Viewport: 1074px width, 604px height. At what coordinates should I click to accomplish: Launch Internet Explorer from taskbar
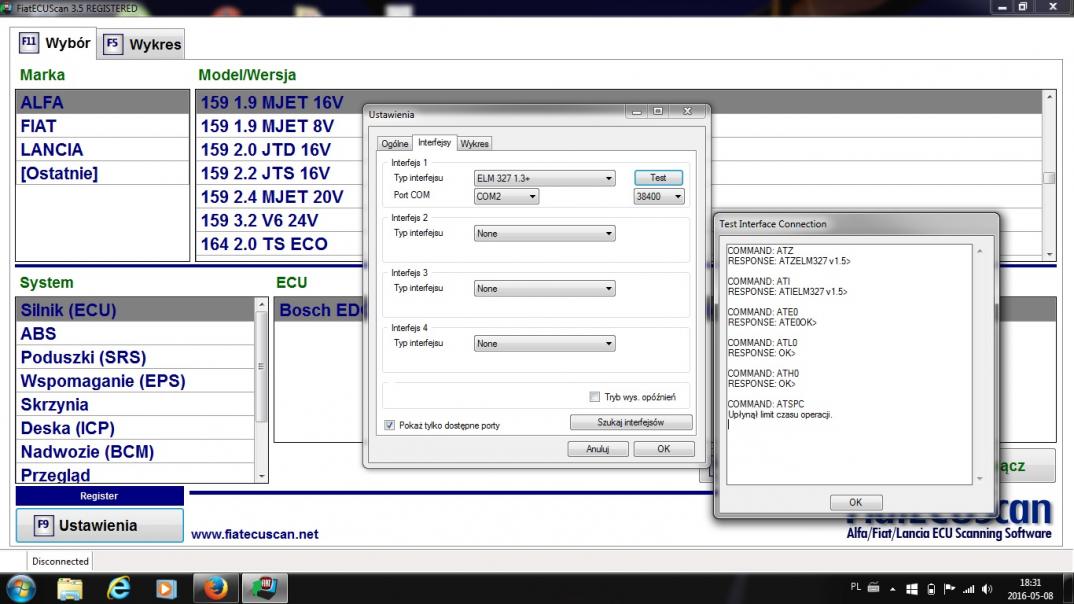click(x=118, y=588)
